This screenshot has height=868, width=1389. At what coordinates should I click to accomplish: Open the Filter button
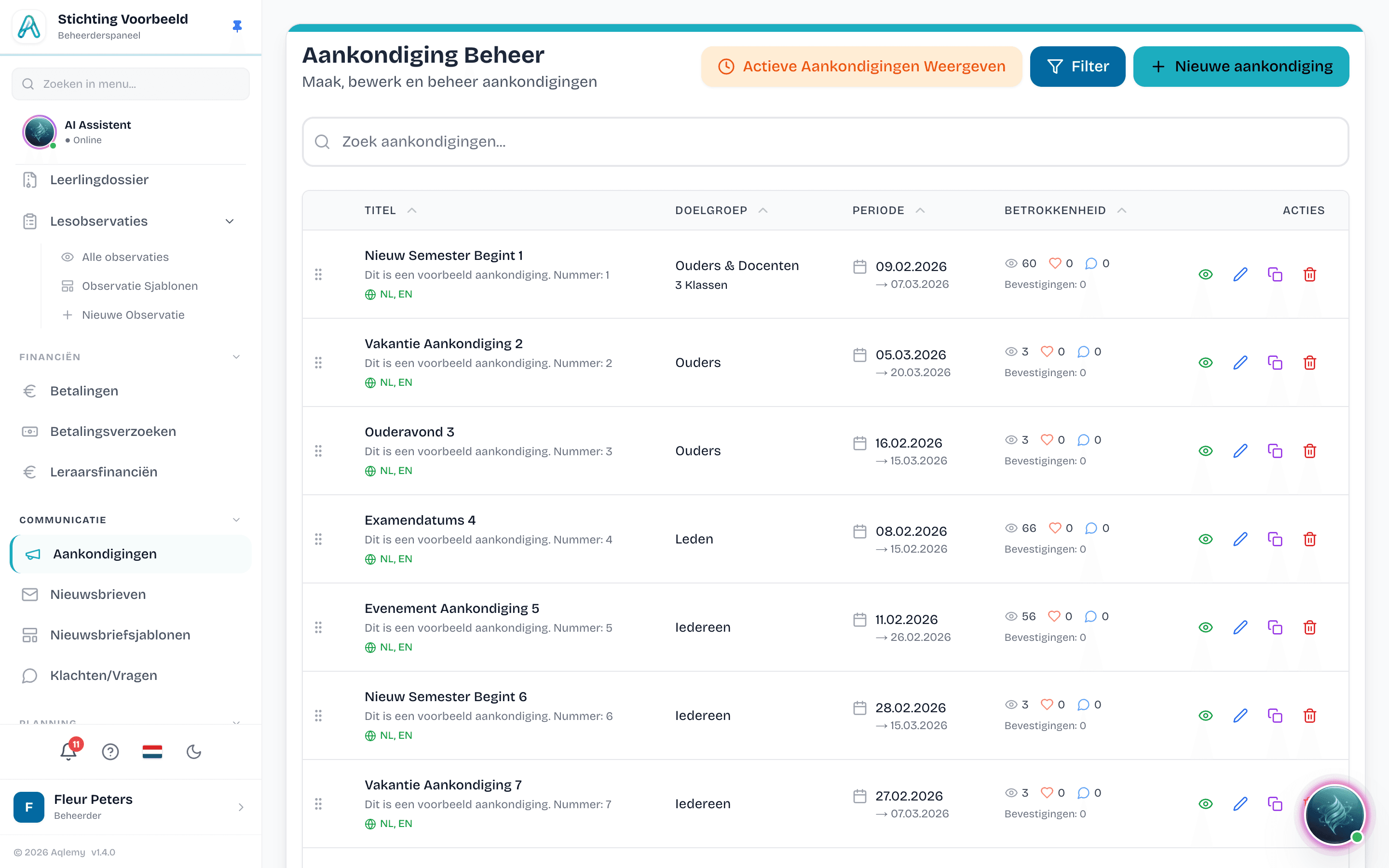click(x=1077, y=67)
